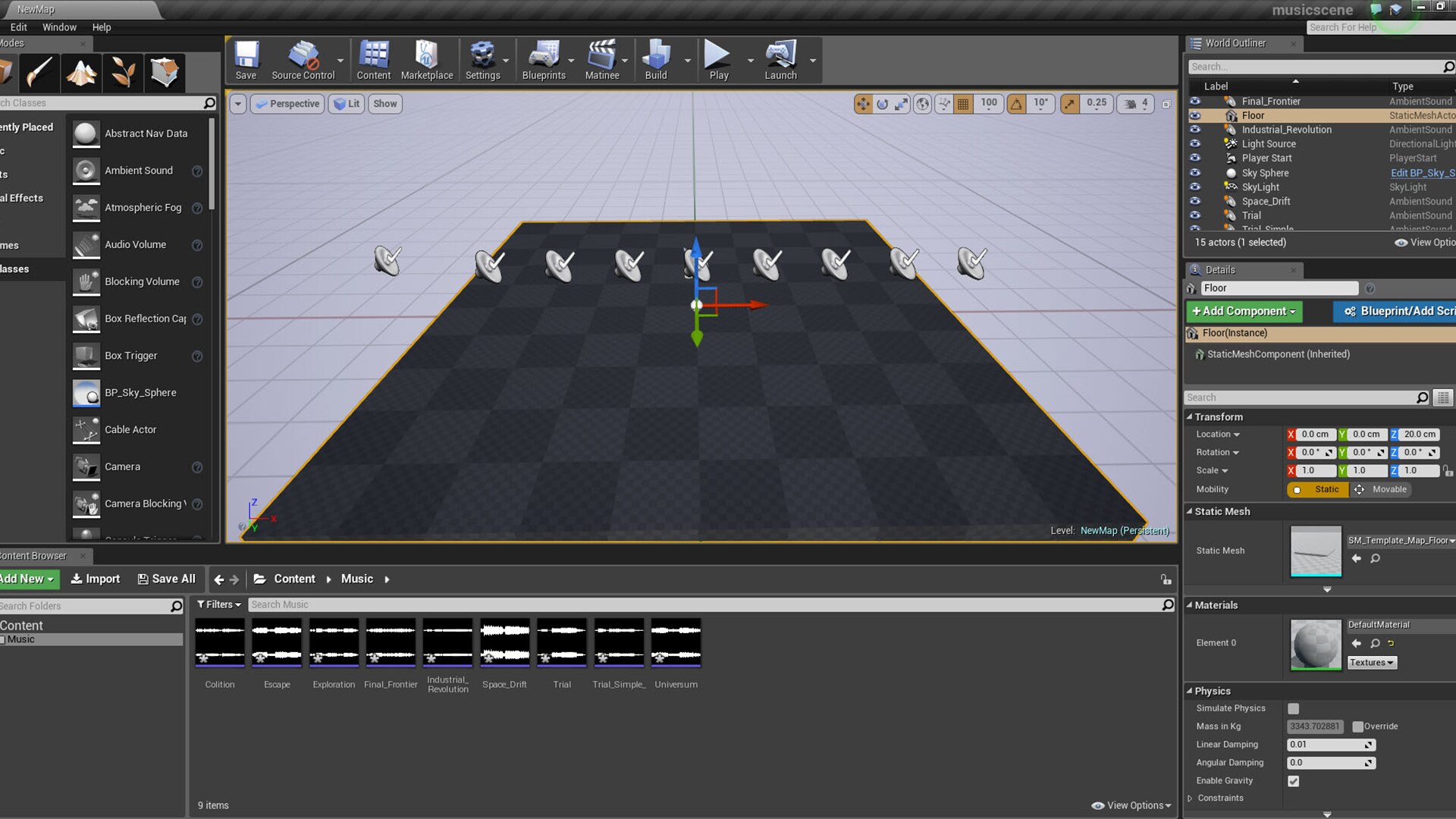The height and width of the screenshot is (819, 1456).
Task: Open the Blueprints toolbar icon
Action: pos(544,60)
